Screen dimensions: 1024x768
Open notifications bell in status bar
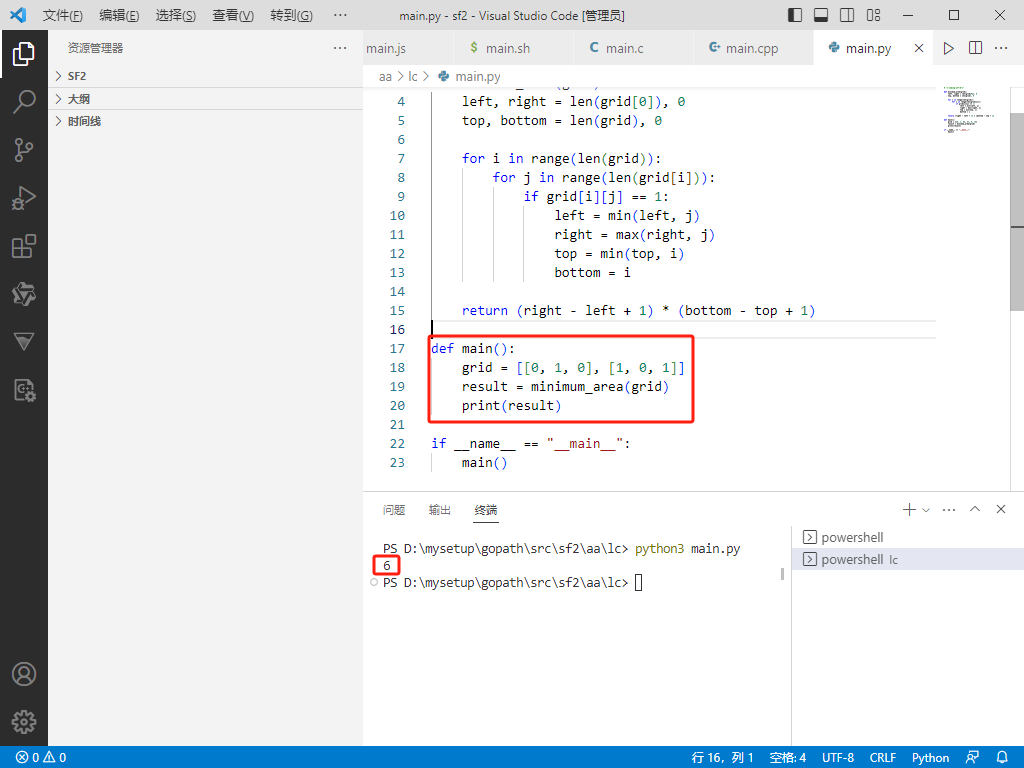tap(1002, 757)
